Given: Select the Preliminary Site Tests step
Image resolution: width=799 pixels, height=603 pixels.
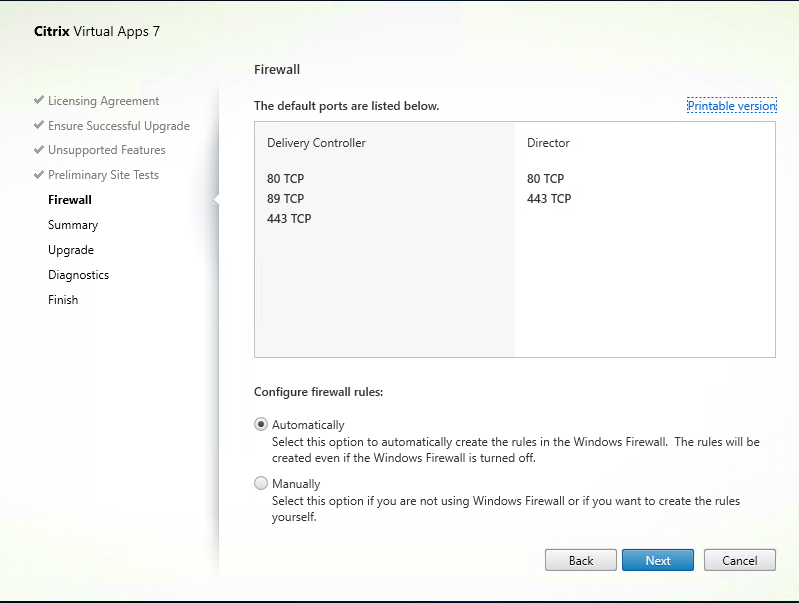Looking at the screenshot, I should click(103, 175).
